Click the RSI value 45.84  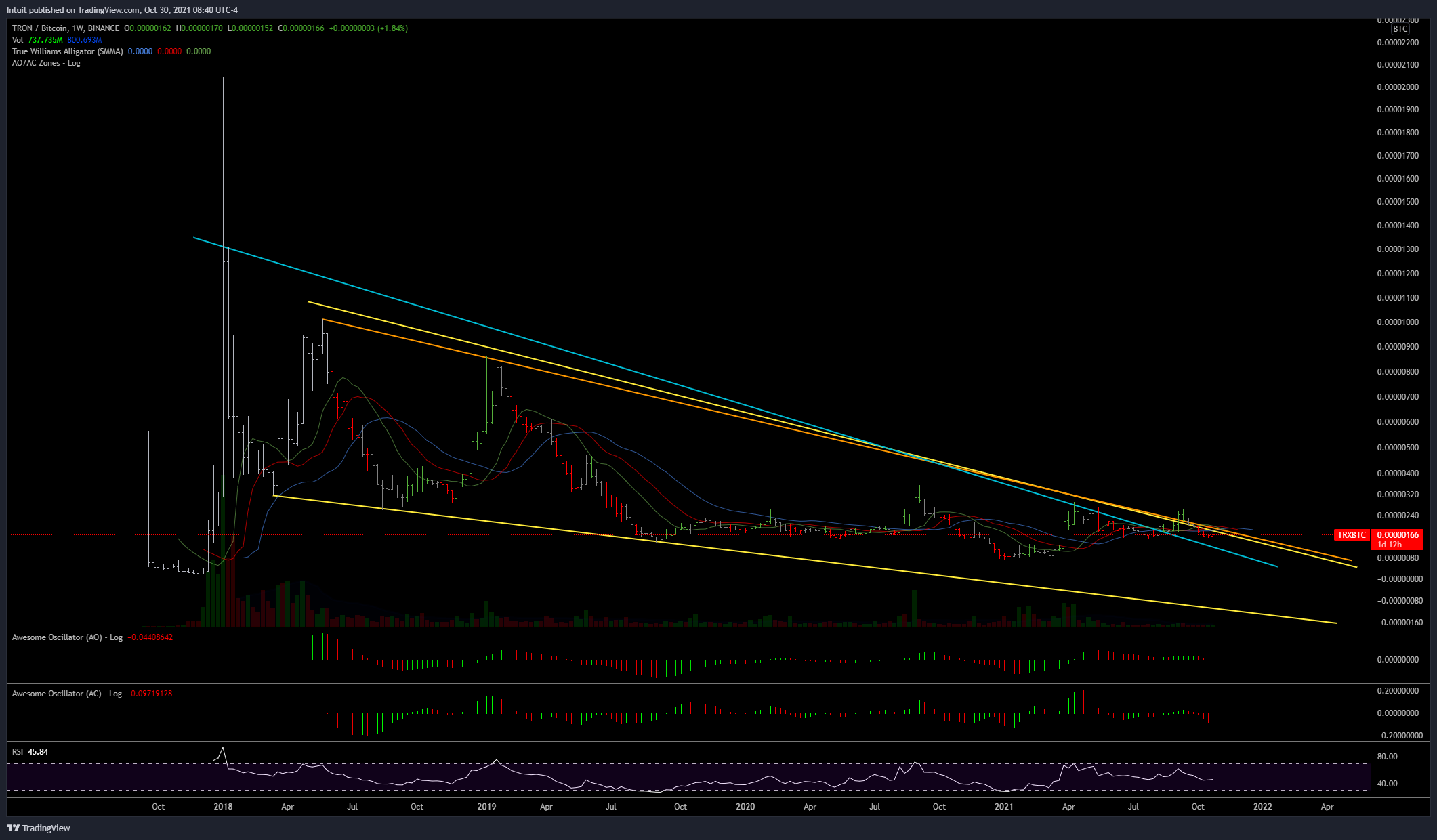38,752
